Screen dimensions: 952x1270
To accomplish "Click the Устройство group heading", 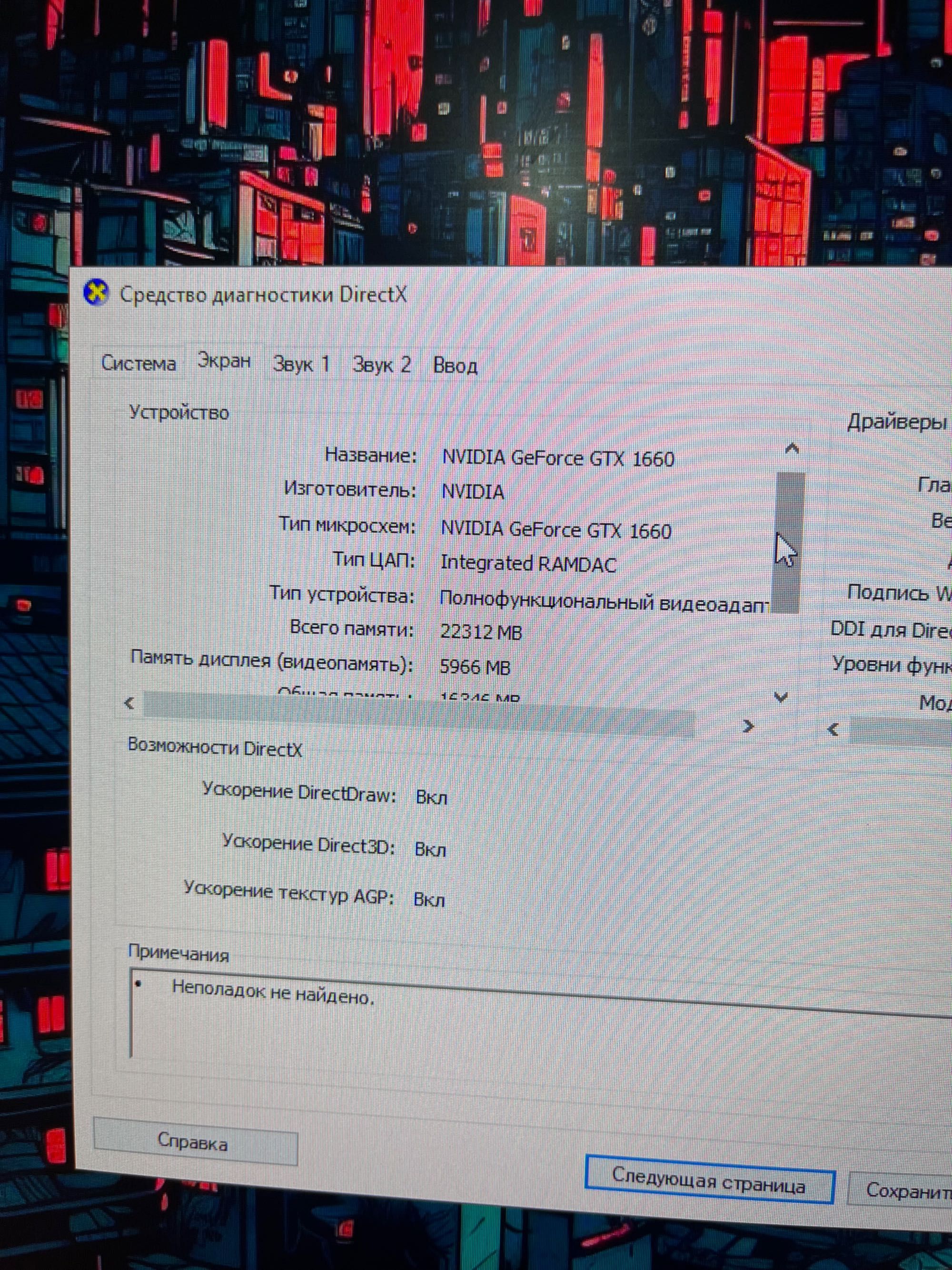I will [178, 412].
